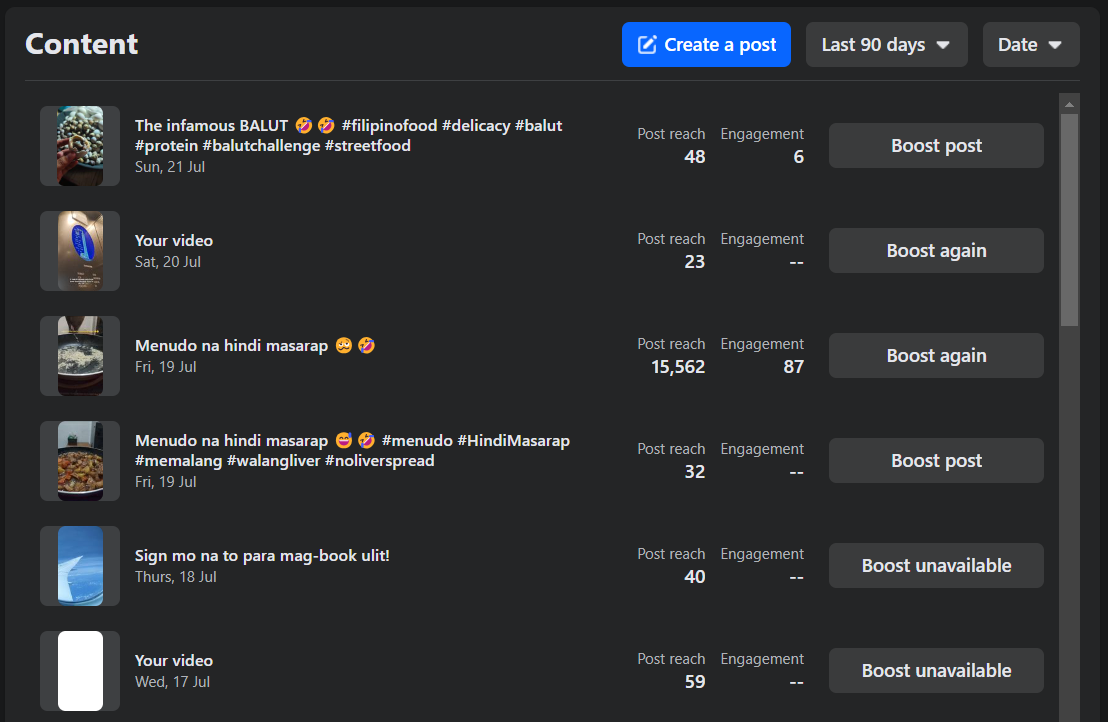Image resolution: width=1108 pixels, height=722 pixels.
Task: Click Boost unavailable for Wed, 17 Jul video
Action: (936, 671)
